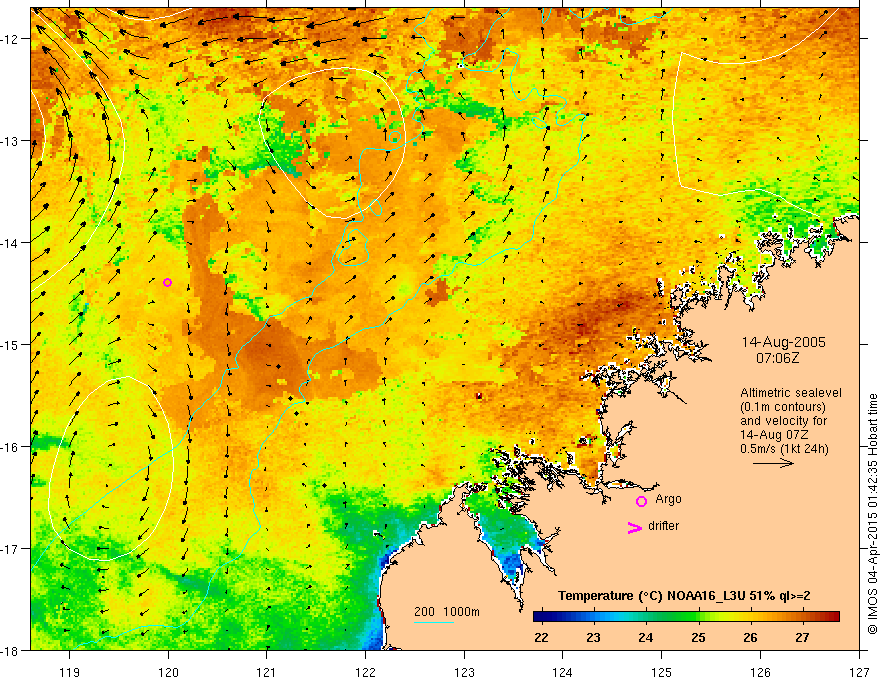The image size is (880, 680).
Task: Click the dark blue 22°C end of colour bar
Action: tap(540, 617)
